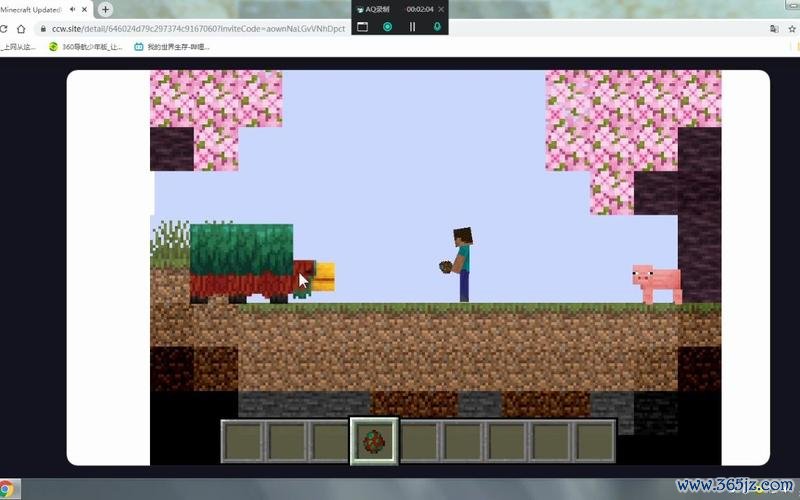Image resolution: width=800 pixels, height=500 pixels.
Task: Open the 360导航 bookmark
Action: 84,47
